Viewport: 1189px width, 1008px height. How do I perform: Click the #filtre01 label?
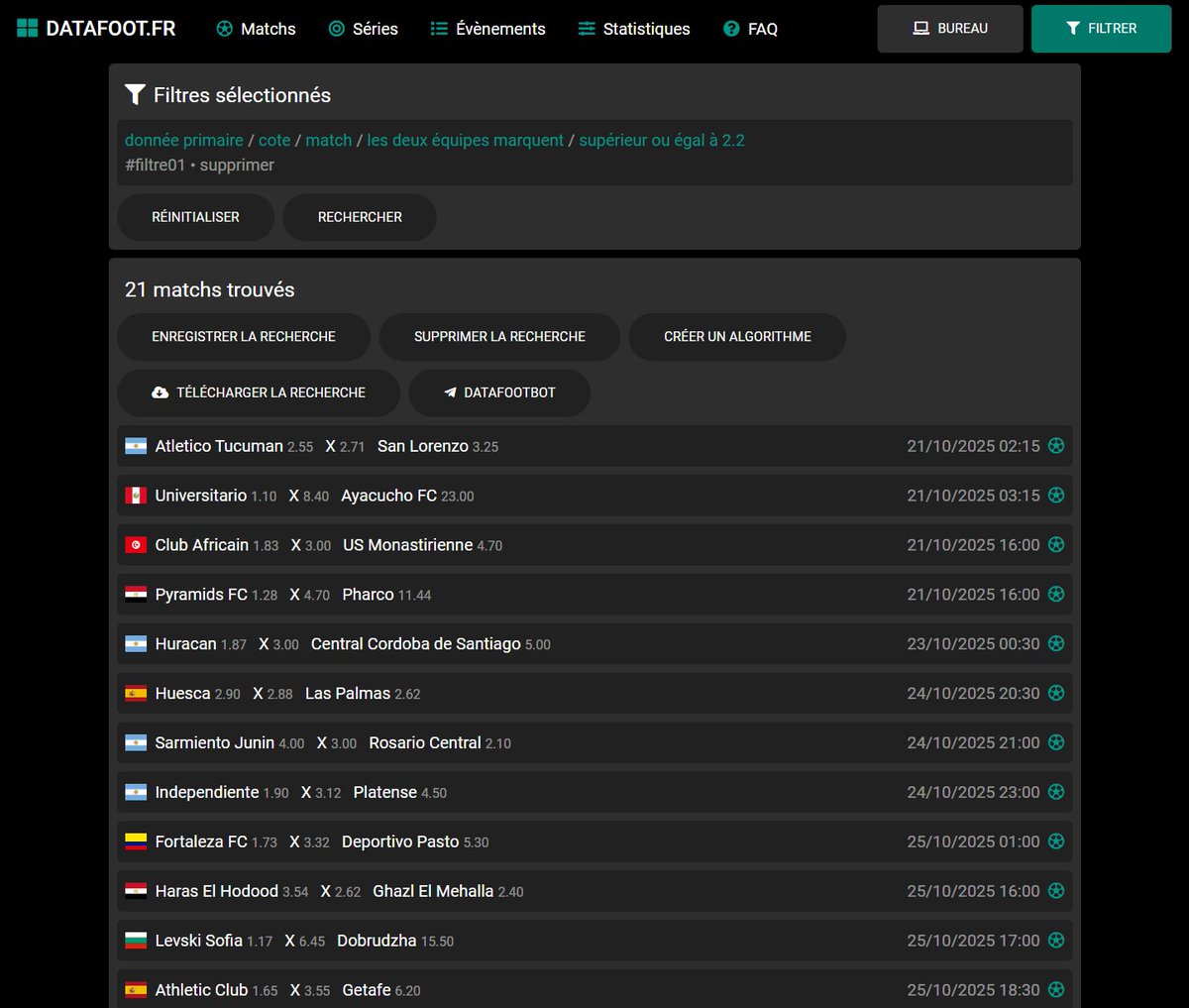[155, 165]
